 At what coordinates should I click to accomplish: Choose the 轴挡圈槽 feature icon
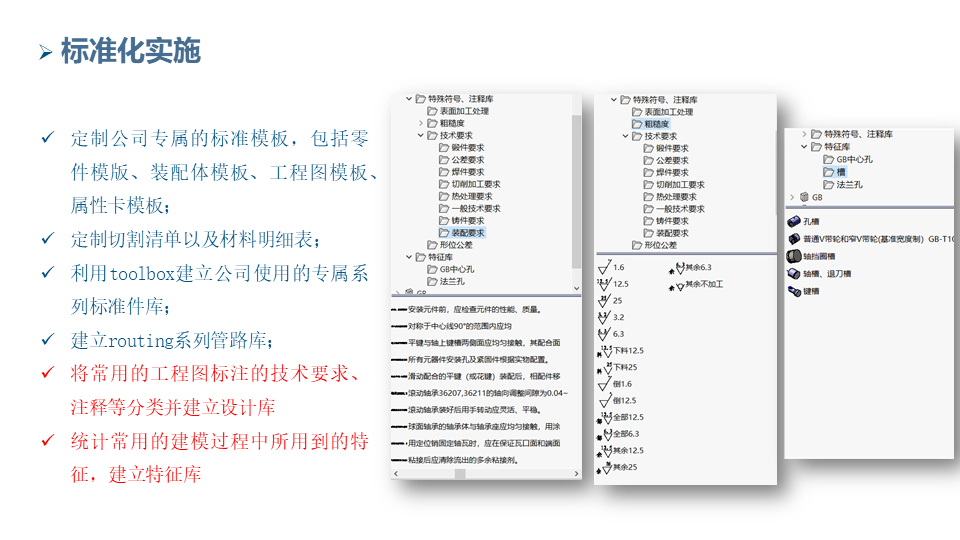(x=794, y=256)
